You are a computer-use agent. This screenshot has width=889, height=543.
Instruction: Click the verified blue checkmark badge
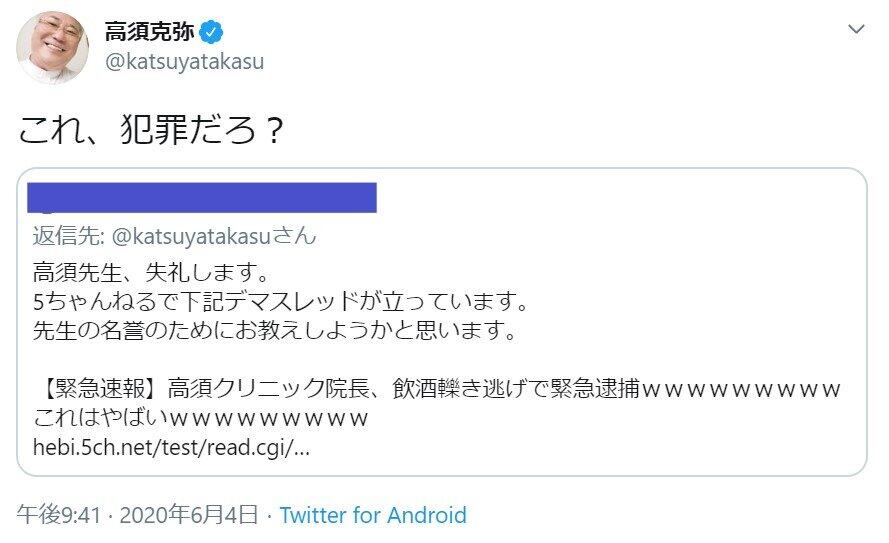212,31
